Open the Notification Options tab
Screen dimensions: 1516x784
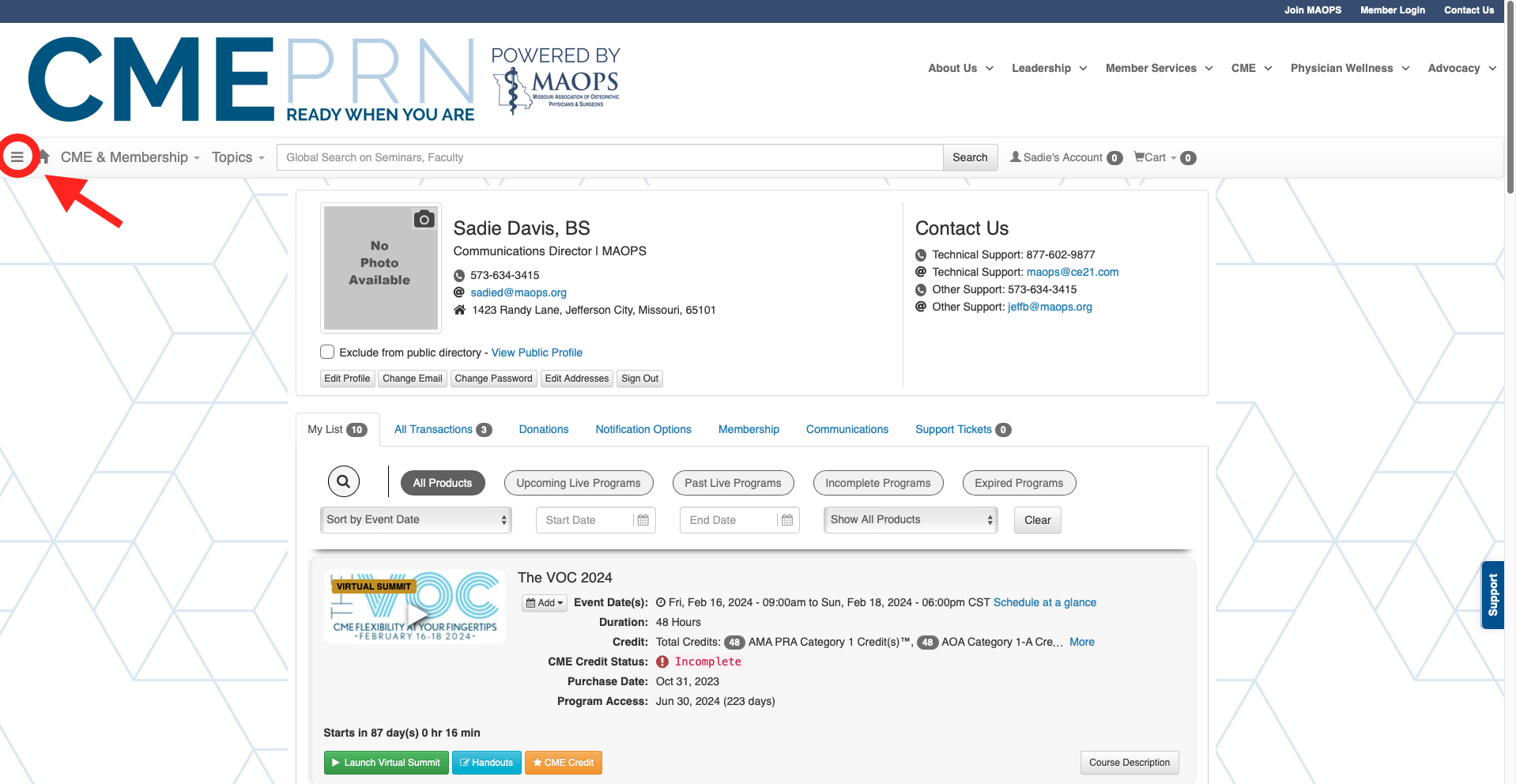coord(643,429)
